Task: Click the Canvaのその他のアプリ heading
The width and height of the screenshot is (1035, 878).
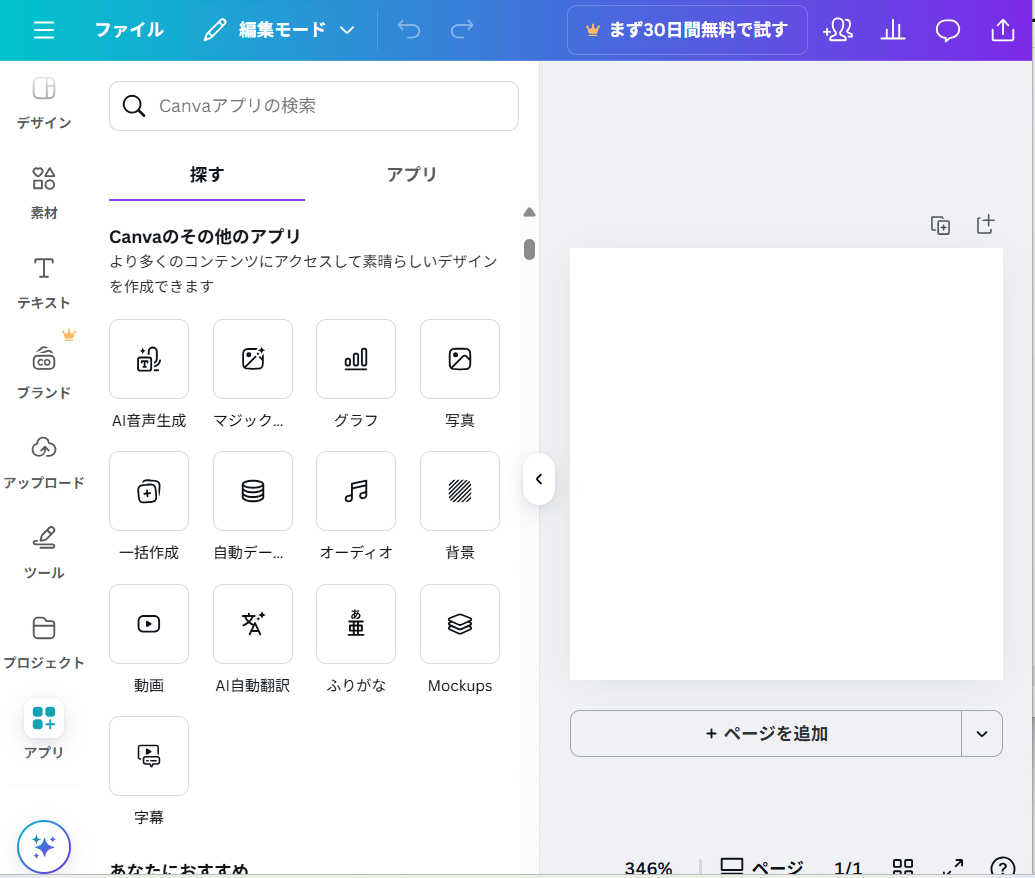Action: [205, 236]
